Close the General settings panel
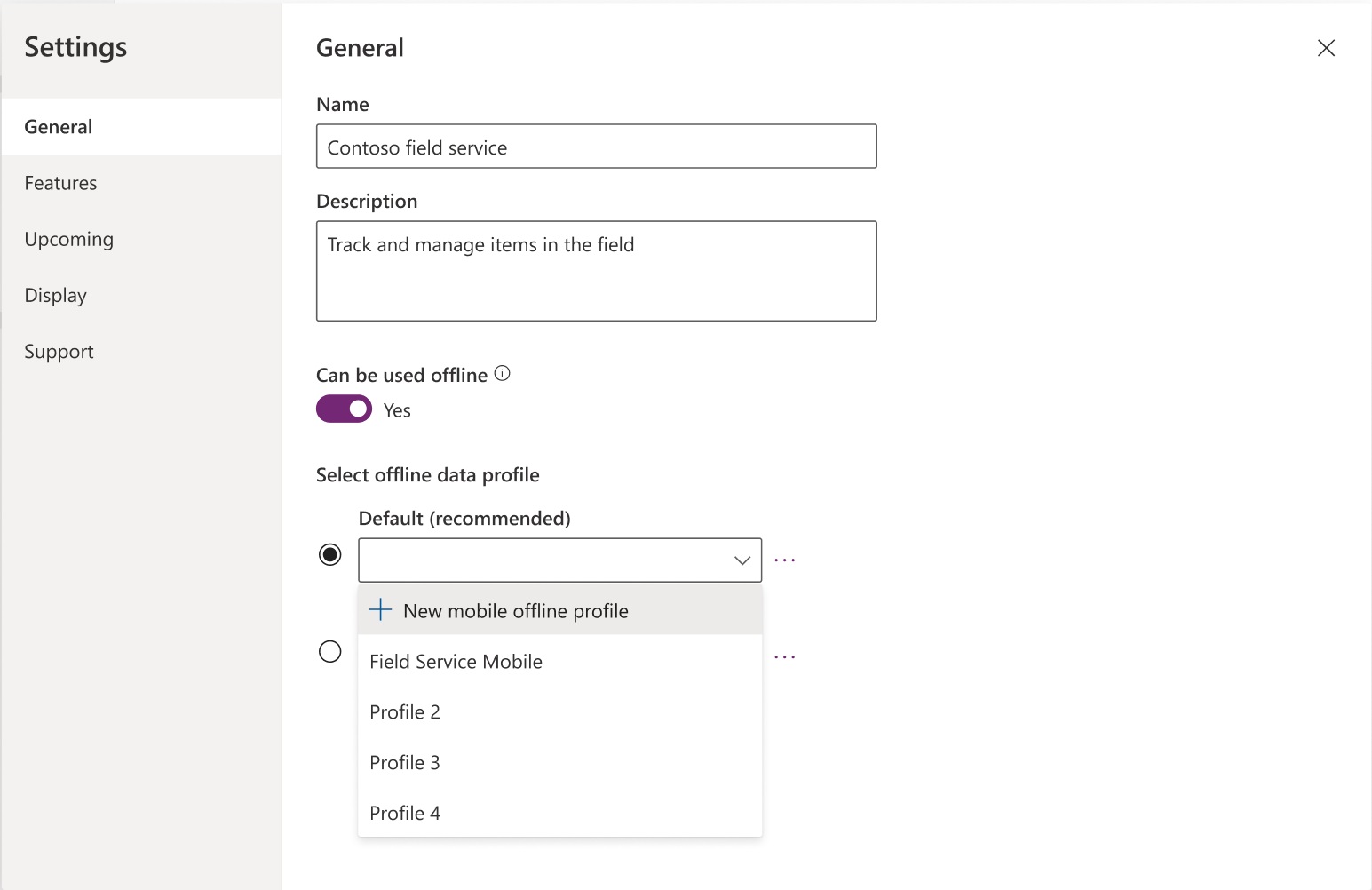 (x=1326, y=48)
